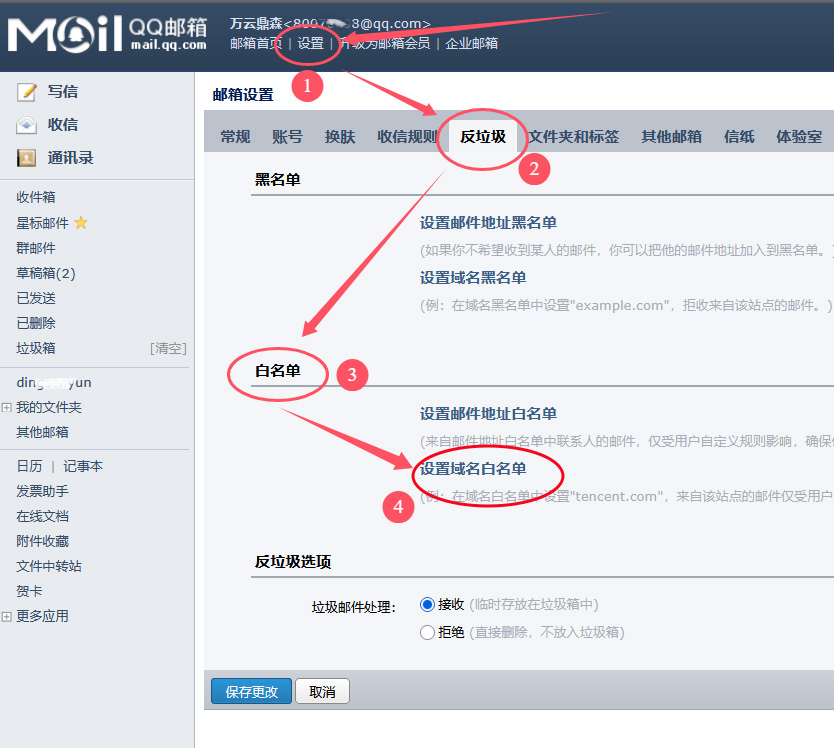834x748 pixels.
Task: Expand the More Apps section
Action: pyautogui.click(x=7, y=617)
